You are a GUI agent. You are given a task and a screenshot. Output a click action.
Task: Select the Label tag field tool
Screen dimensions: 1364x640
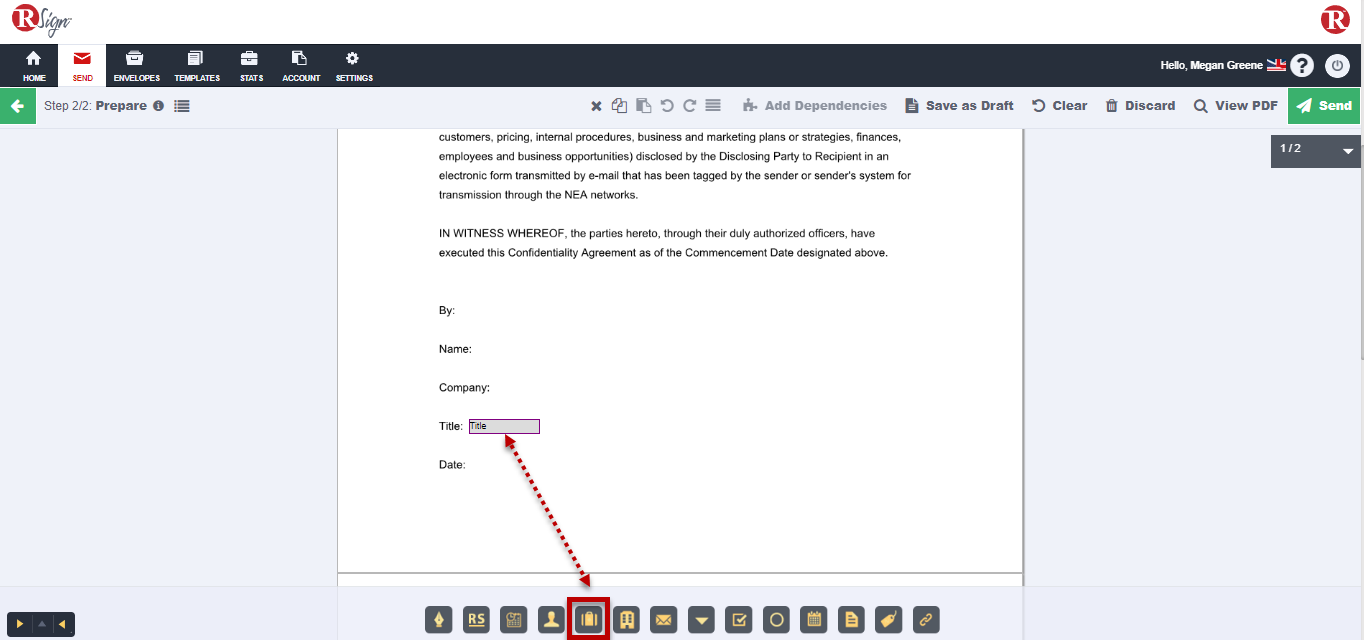[888, 620]
